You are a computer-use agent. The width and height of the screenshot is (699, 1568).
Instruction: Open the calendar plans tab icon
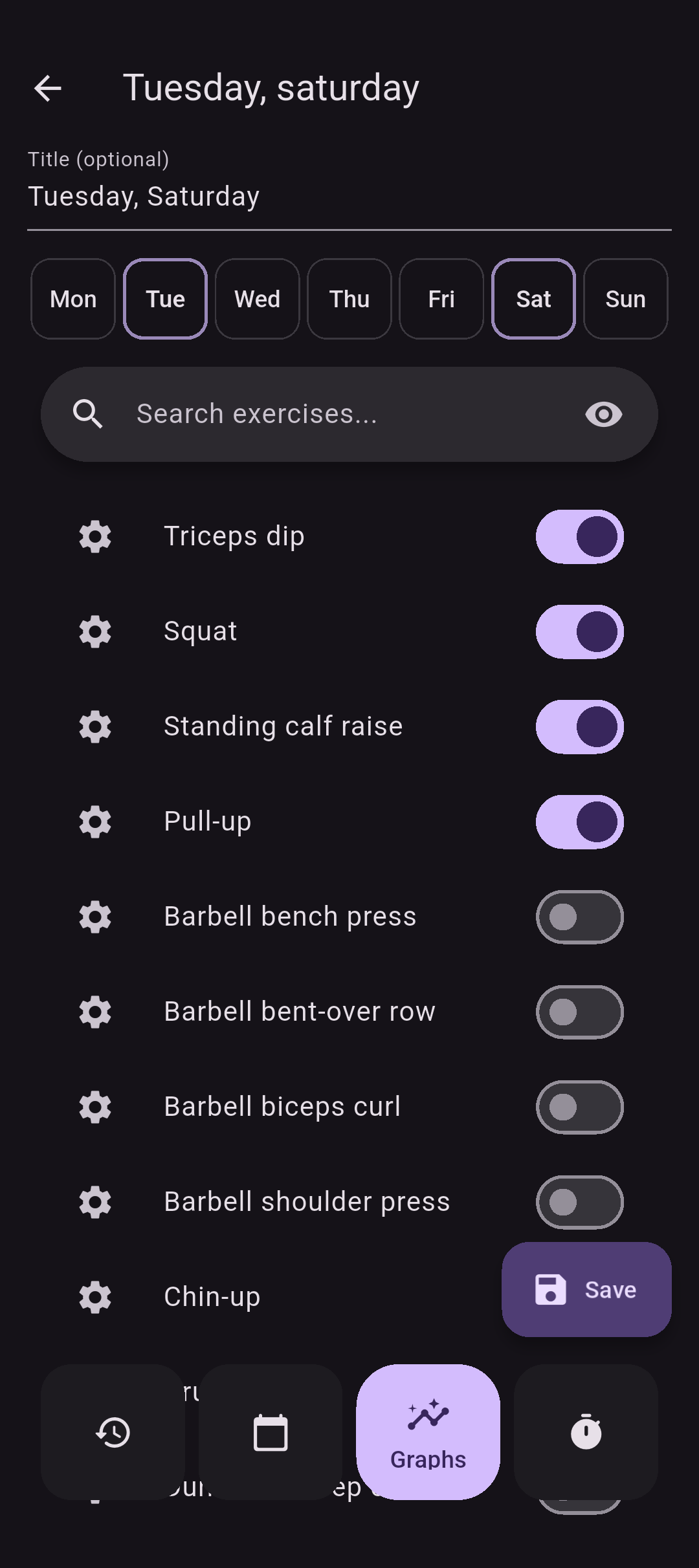coord(271,1432)
